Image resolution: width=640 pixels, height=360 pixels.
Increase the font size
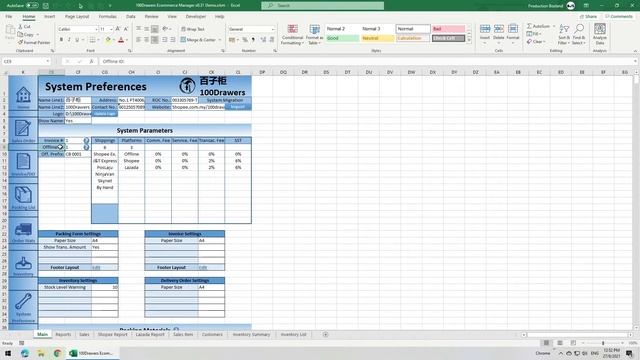click(x=118, y=29)
